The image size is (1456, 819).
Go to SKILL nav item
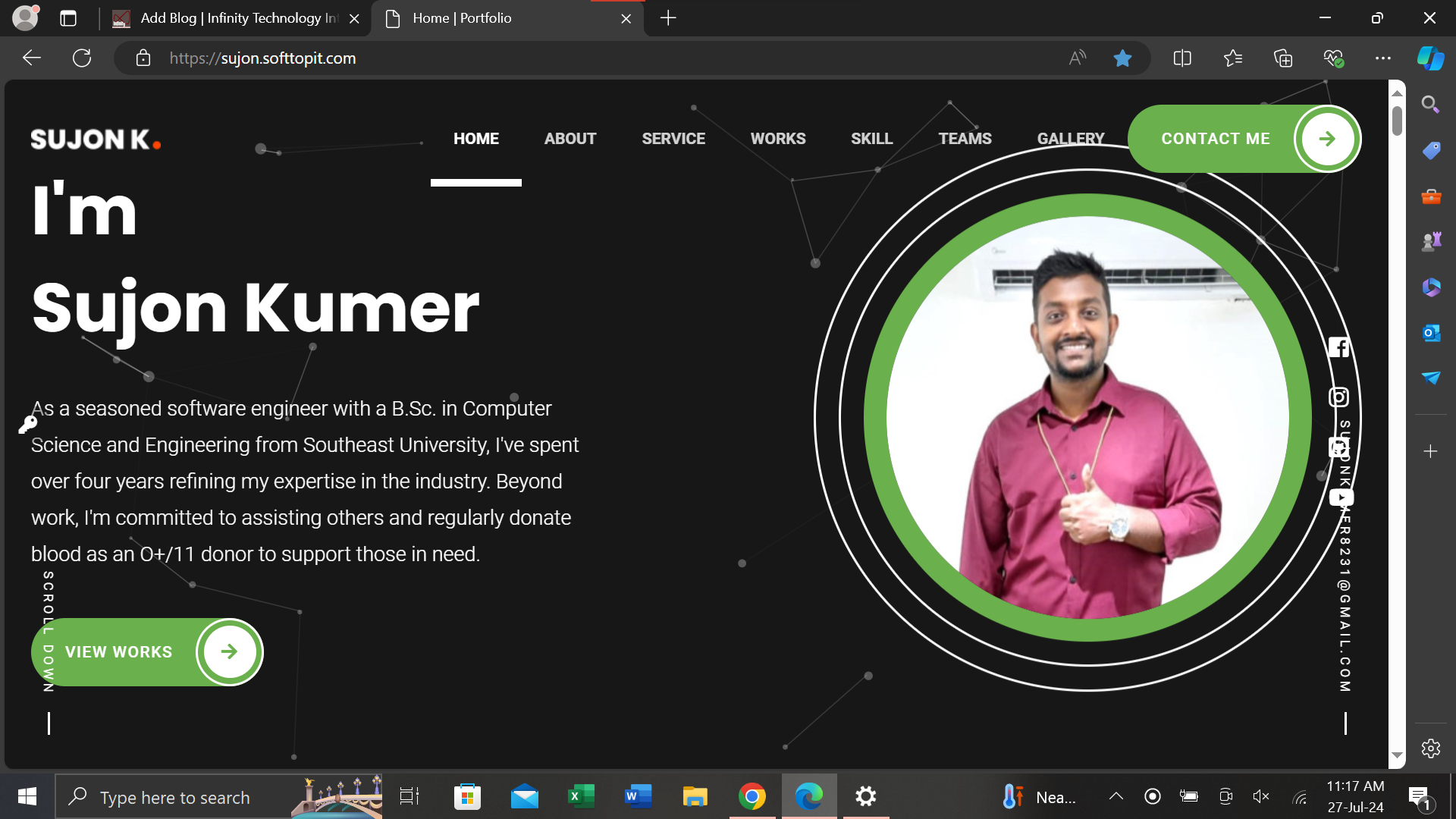click(x=871, y=139)
